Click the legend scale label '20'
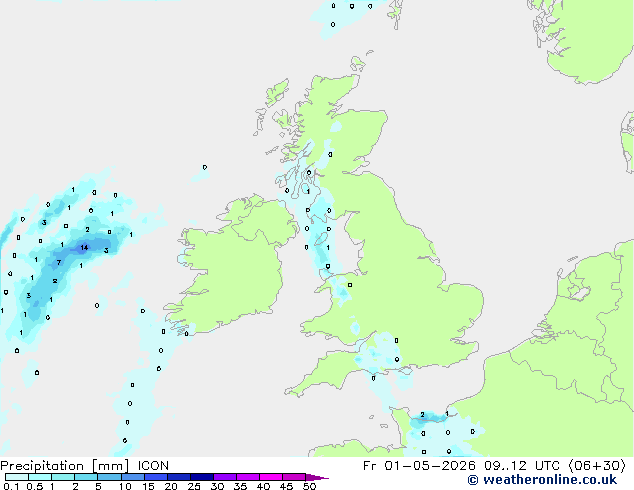The height and width of the screenshot is (490, 634). pyautogui.click(x=171, y=486)
